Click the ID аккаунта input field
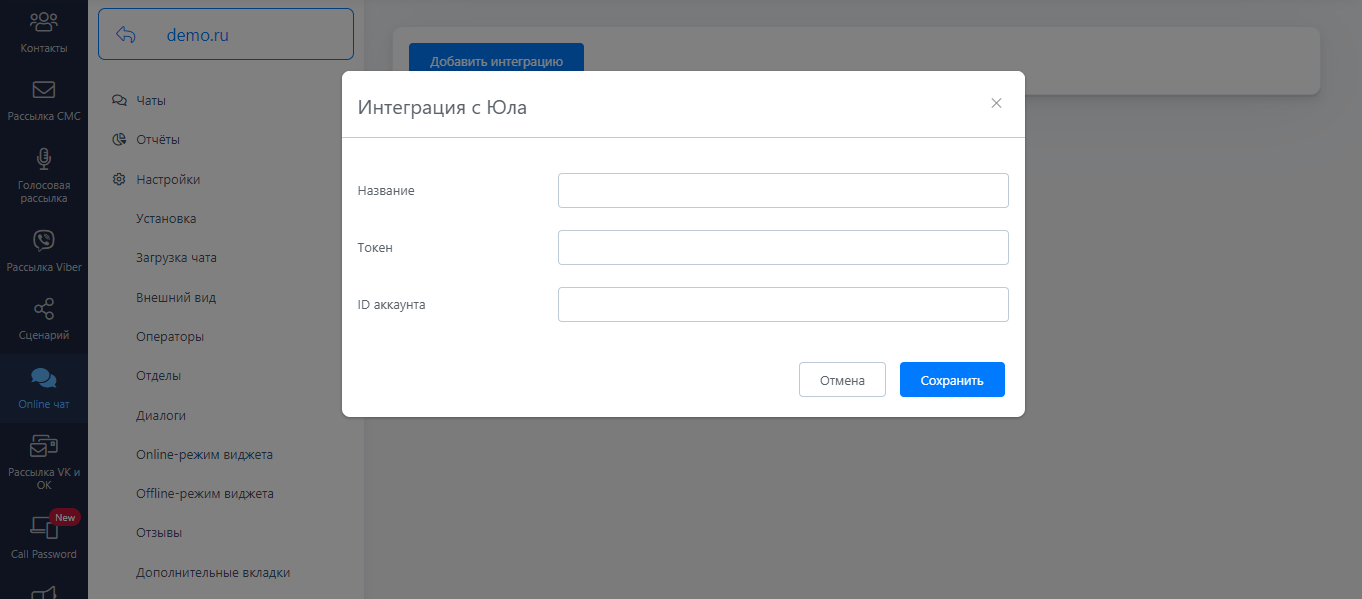Screen dimensions: 1362x599 (783, 304)
